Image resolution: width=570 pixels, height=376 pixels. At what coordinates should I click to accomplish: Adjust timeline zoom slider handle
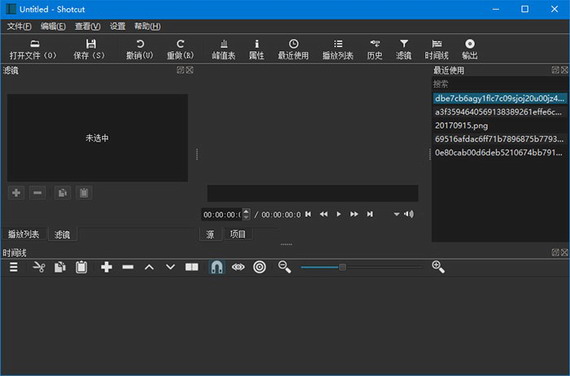point(342,267)
